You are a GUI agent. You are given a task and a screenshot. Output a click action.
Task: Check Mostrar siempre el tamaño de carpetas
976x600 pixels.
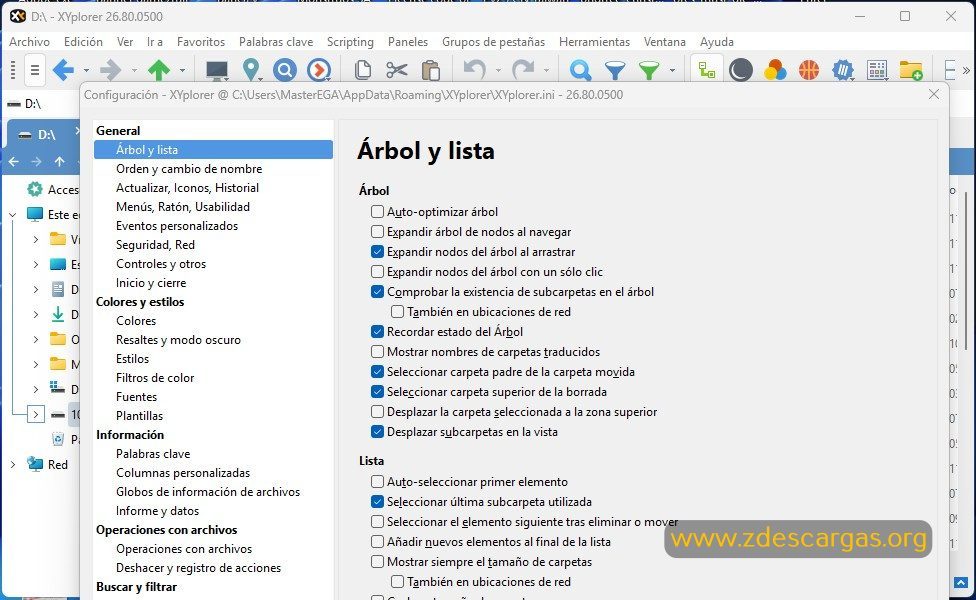point(377,561)
